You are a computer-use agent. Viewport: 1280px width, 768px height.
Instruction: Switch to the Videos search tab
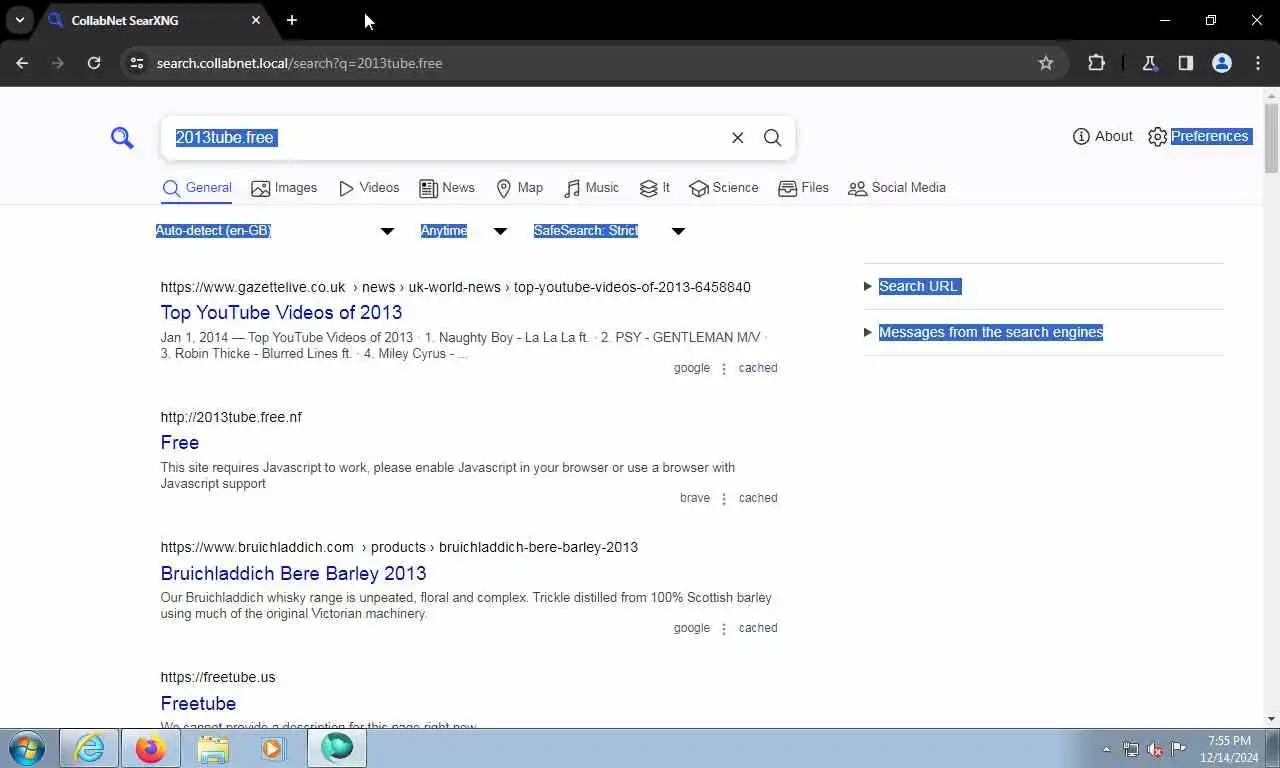(x=369, y=188)
